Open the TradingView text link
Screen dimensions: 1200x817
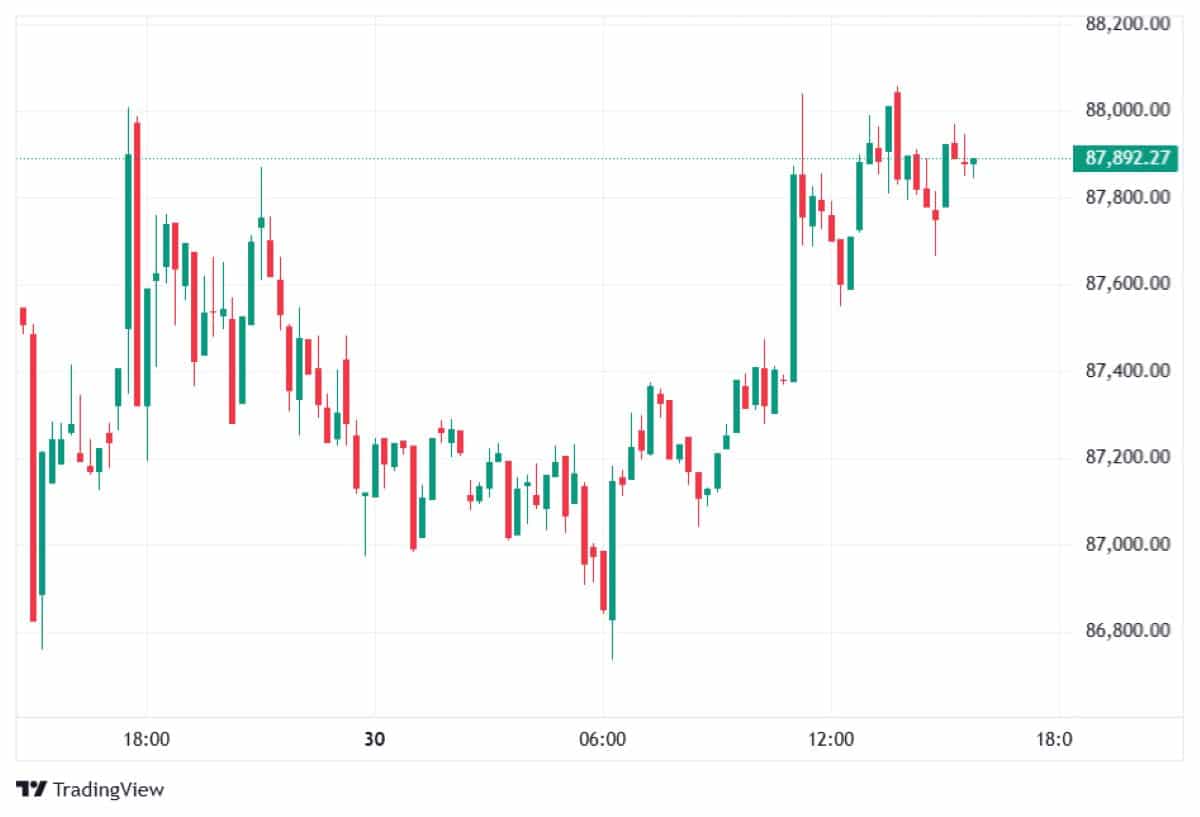click(x=108, y=789)
